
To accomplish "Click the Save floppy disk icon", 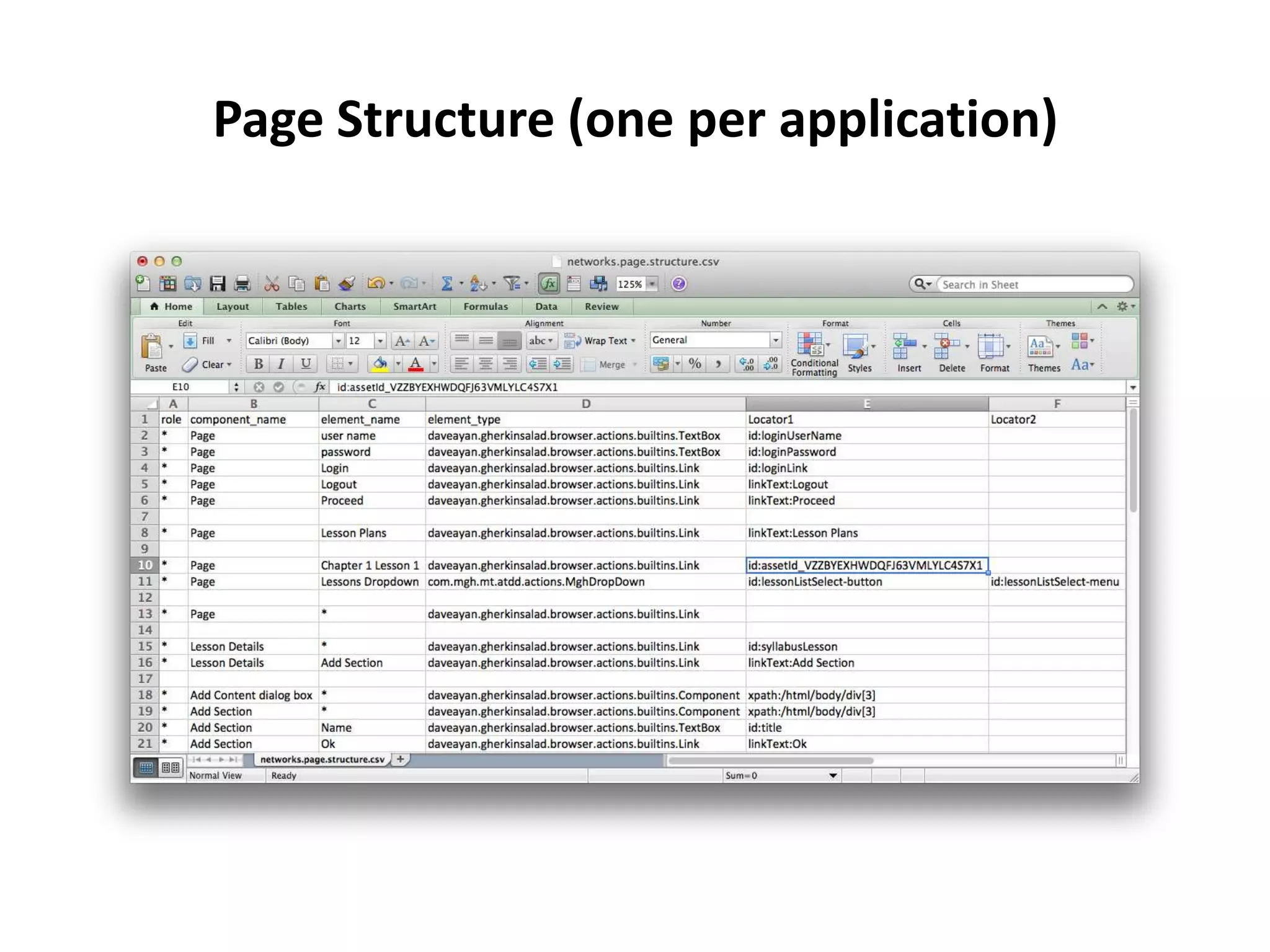I will point(218,284).
